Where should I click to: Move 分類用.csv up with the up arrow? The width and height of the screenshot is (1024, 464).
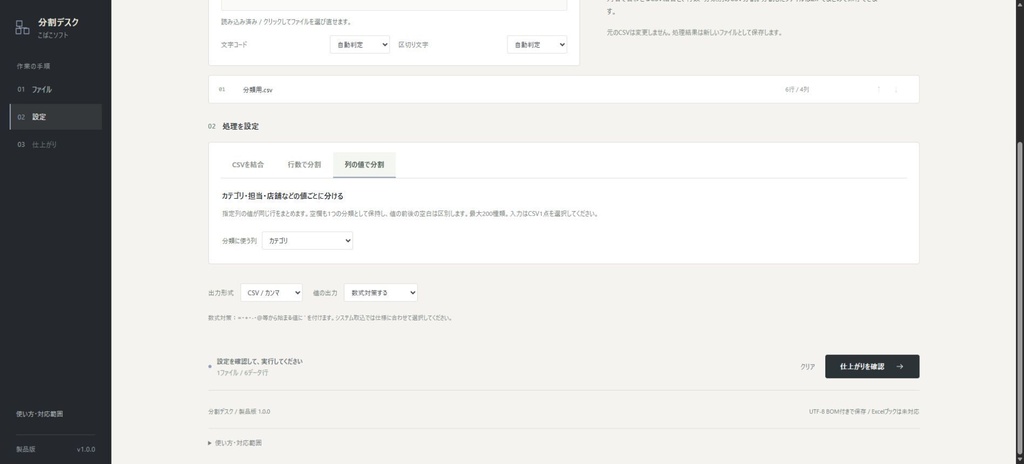click(878, 90)
